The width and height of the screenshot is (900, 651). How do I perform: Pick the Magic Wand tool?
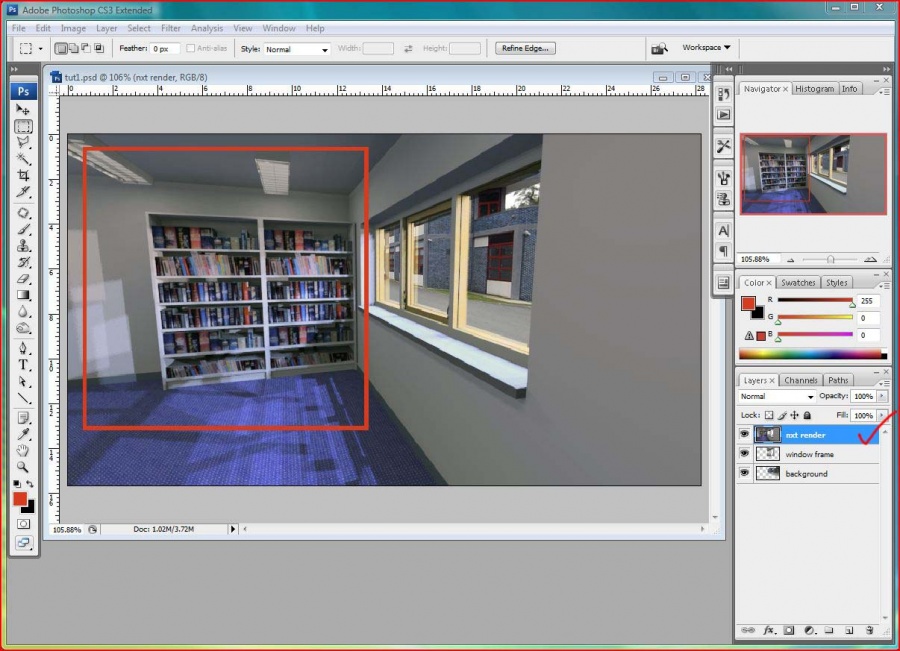(x=23, y=159)
